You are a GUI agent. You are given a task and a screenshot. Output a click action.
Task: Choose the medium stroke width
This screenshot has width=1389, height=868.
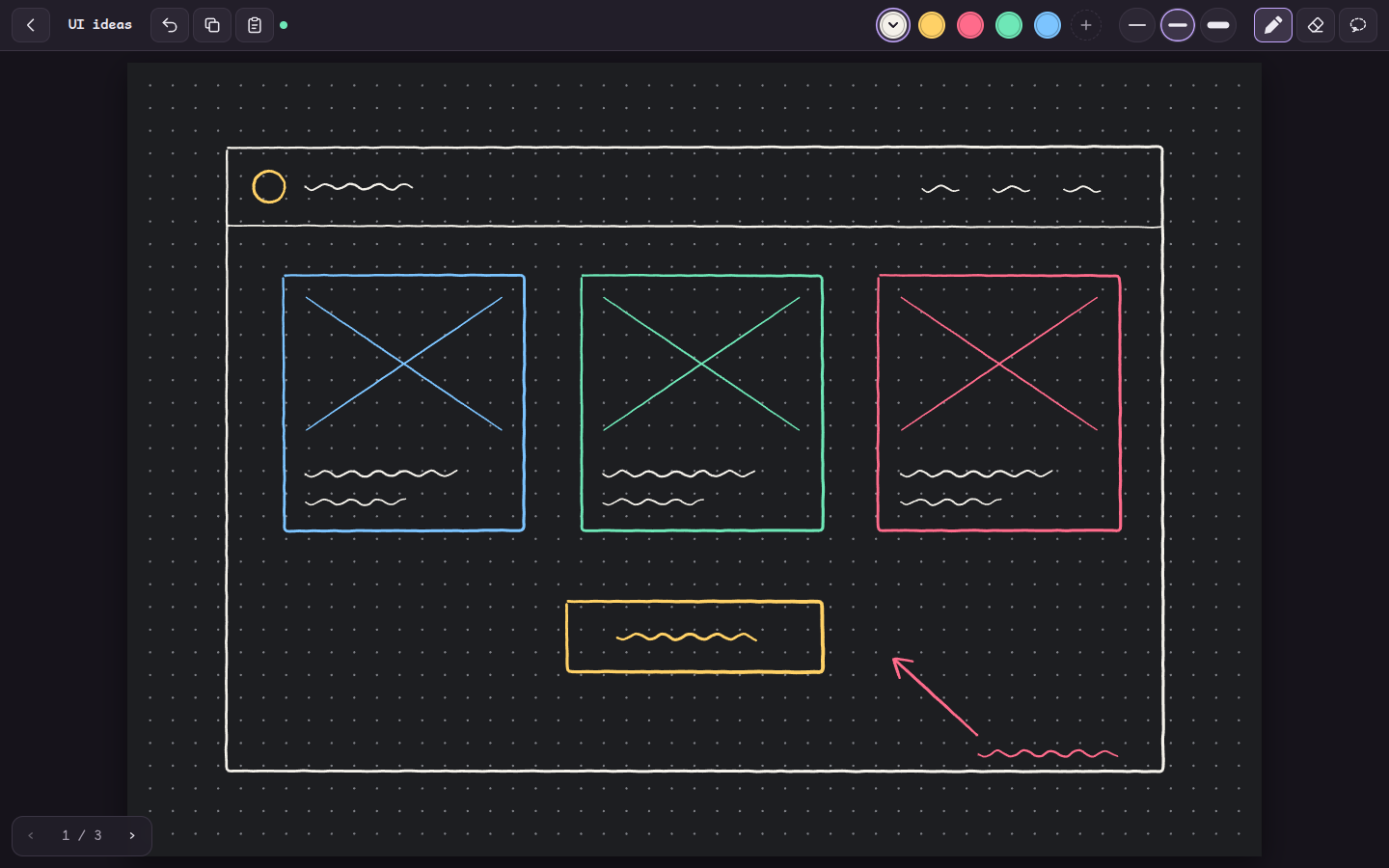[x=1178, y=25]
